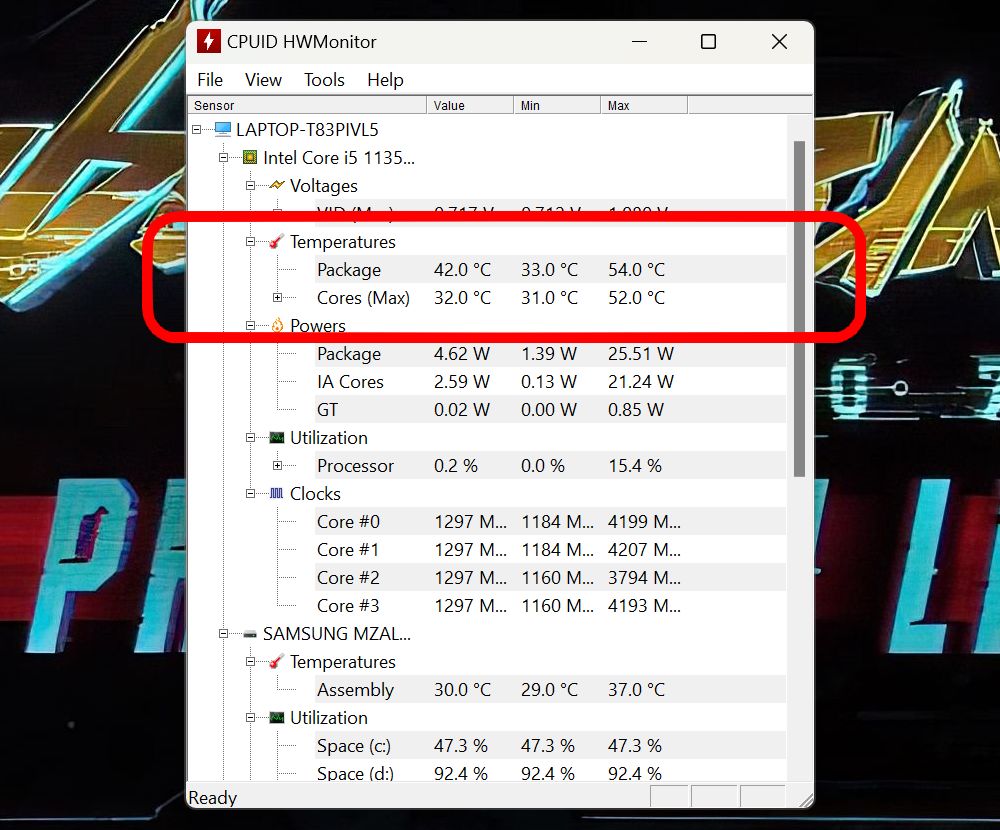The width and height of the screenshot is (1000, 830).
Task: Open the Tools menu
Action: (324, 80)
